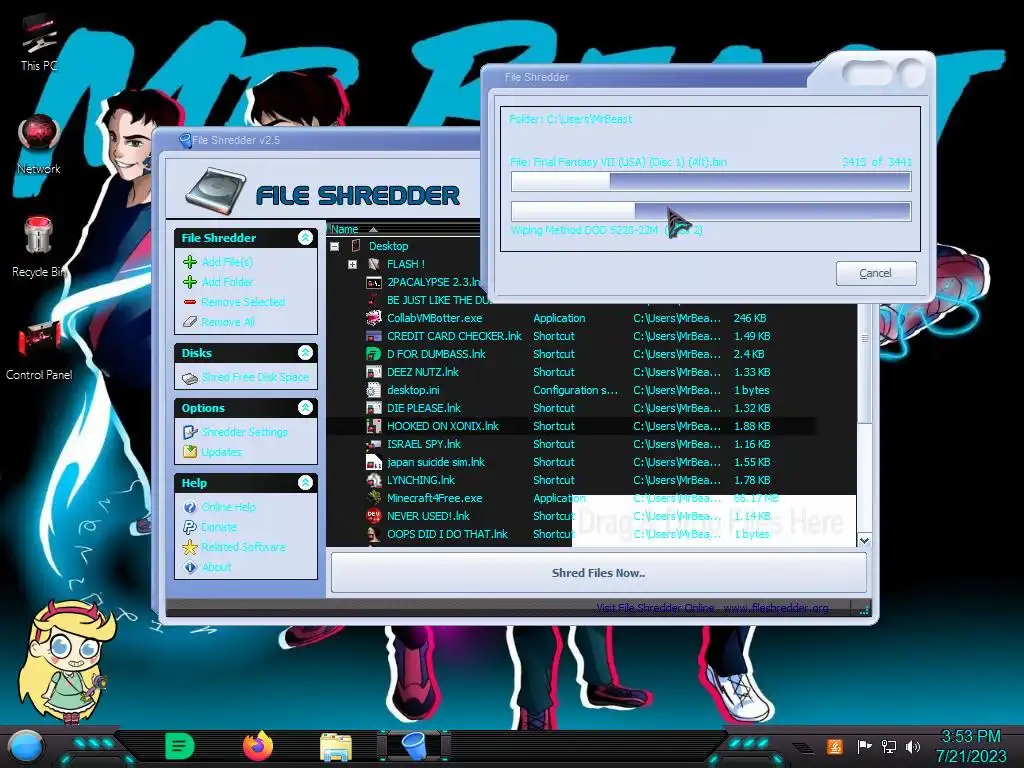
Task: Select the ISRAEL SPY.lnk row
Action: pos(571,444)
